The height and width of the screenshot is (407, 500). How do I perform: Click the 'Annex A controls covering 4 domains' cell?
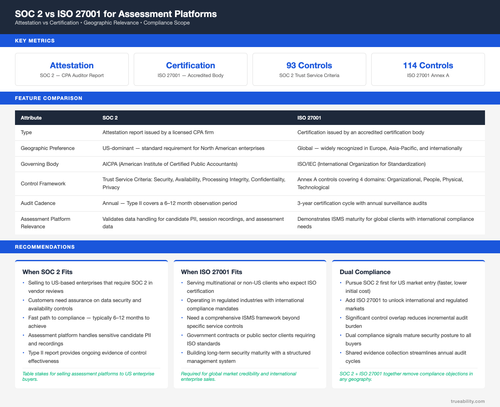380,183
